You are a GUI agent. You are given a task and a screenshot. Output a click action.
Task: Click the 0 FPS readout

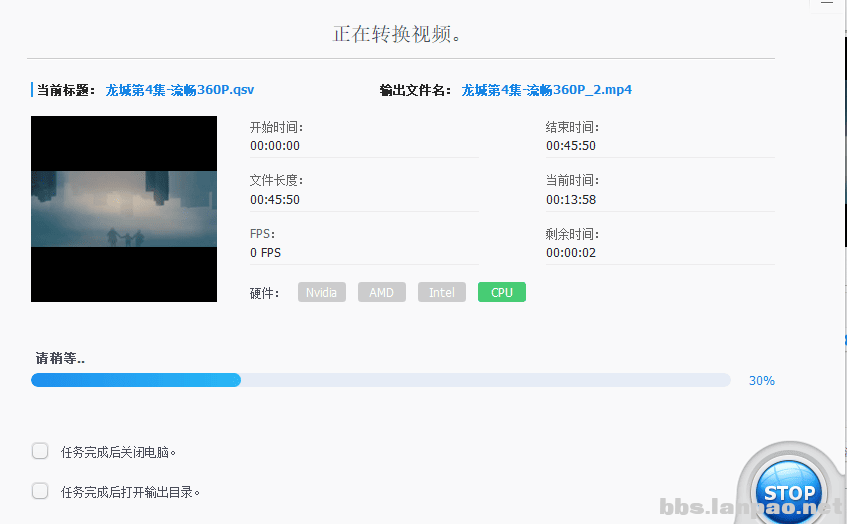(x=266, y=253)
